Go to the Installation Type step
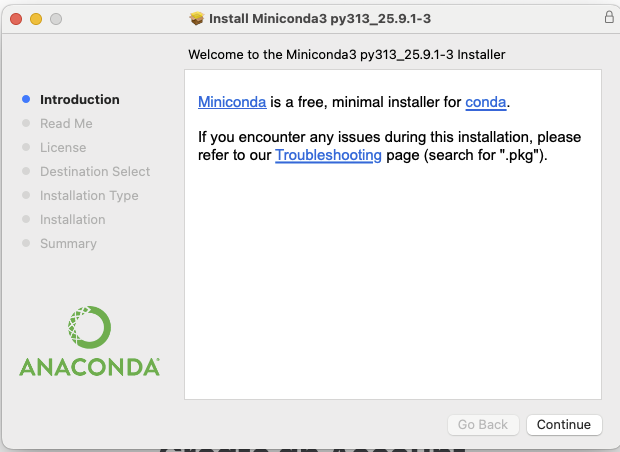620x452 pixels. coord(89,195)
